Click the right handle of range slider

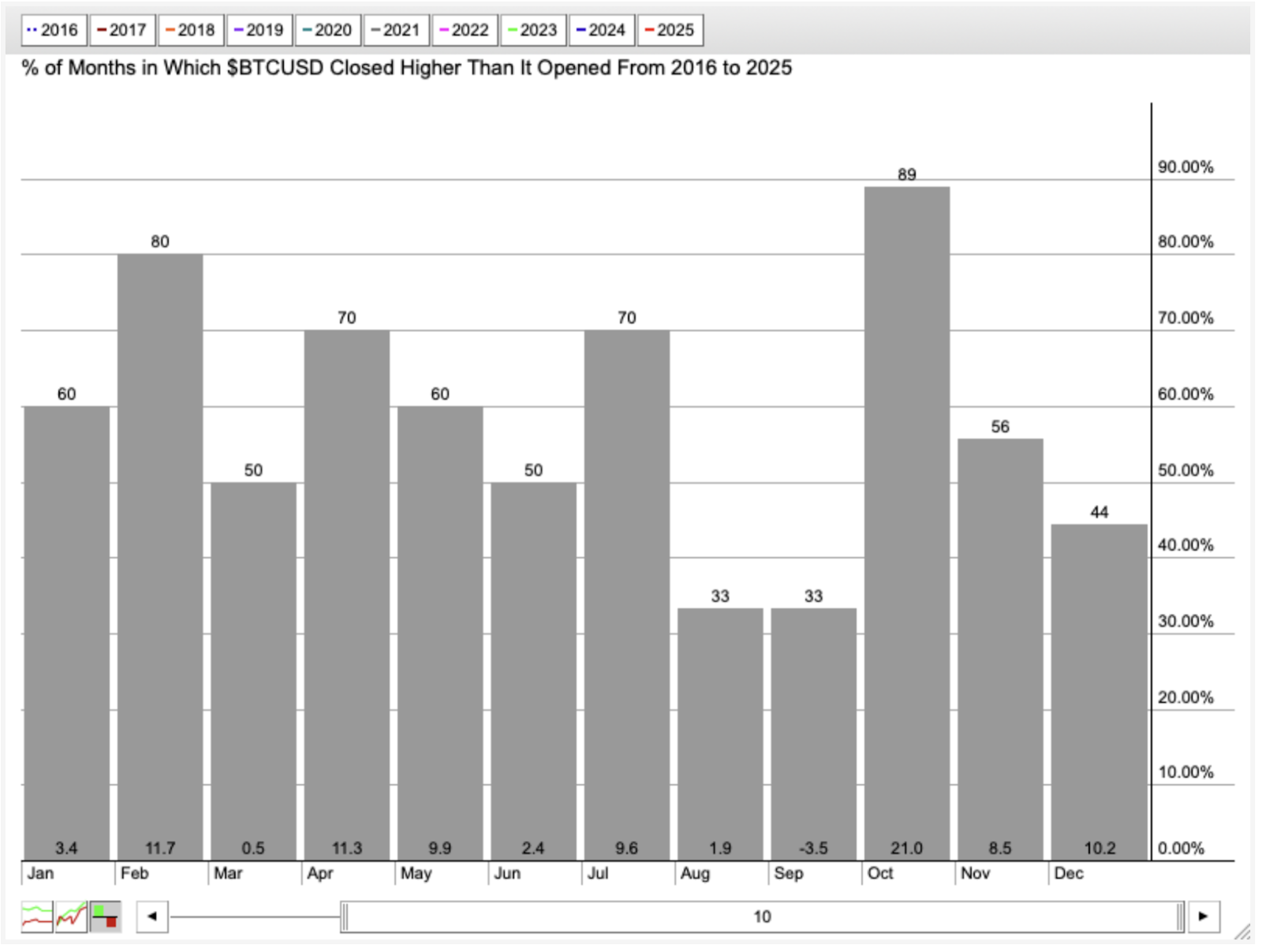point(1180,917)
